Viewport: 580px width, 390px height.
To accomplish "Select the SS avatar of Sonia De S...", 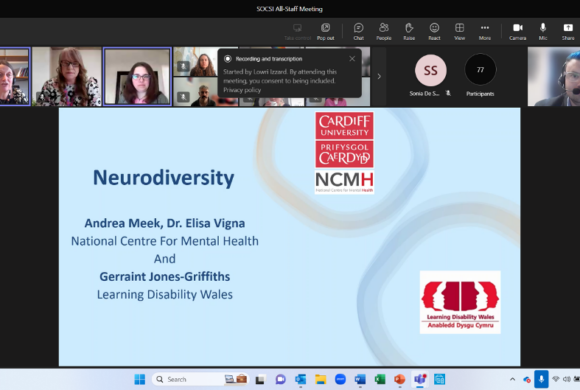I will tap(431, 70).
